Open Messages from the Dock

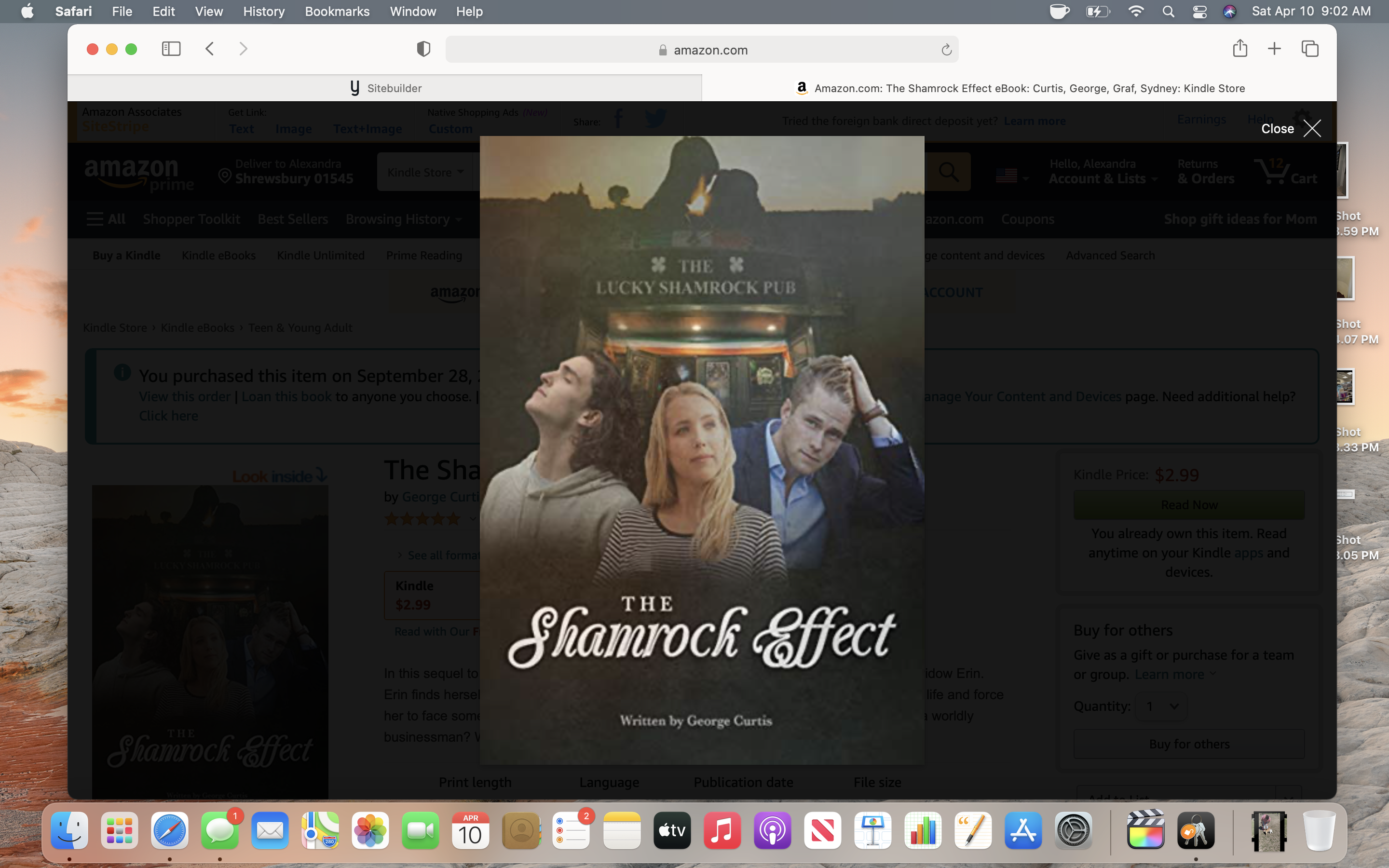pos(220,830)
